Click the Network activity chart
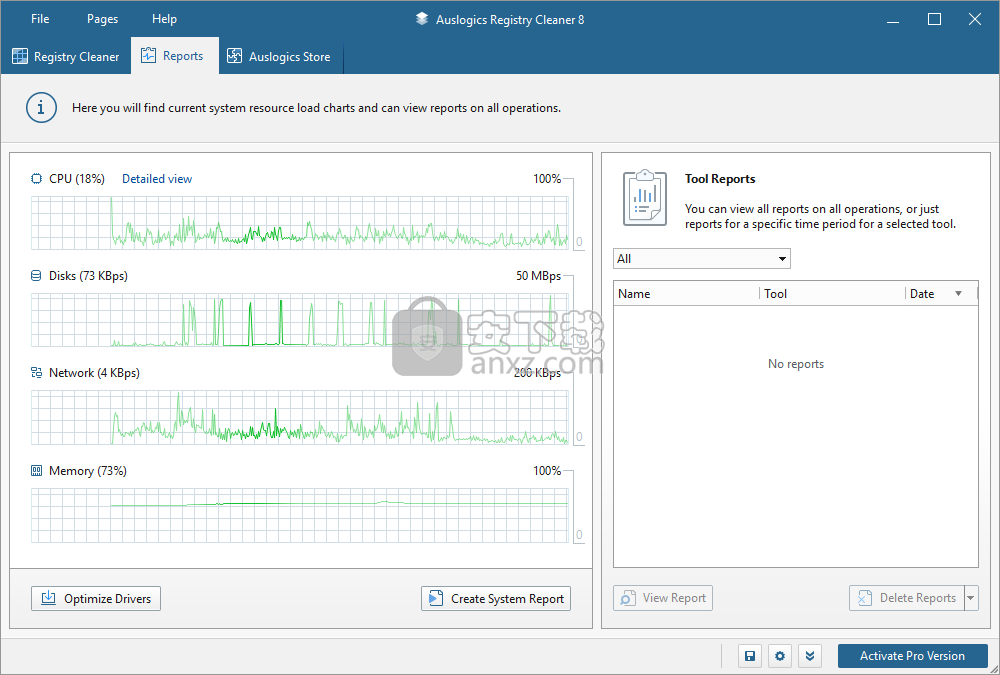Viewport: 1000px width, 675px height. pyautogui.click(x=300, y=417)
